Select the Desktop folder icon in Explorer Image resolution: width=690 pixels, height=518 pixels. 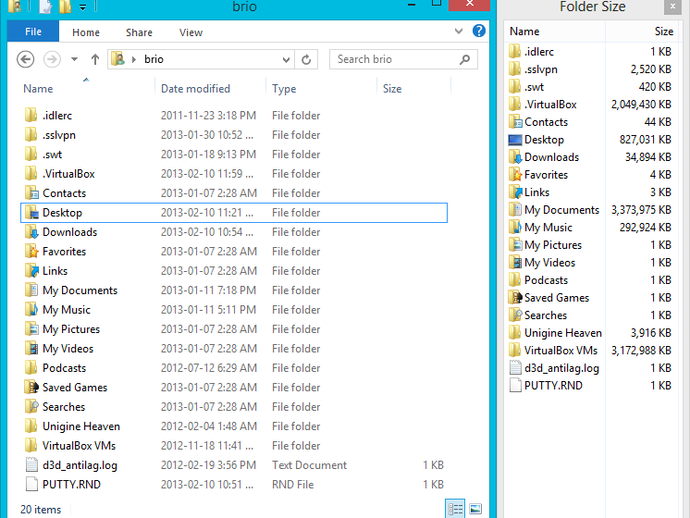[32, 213]
